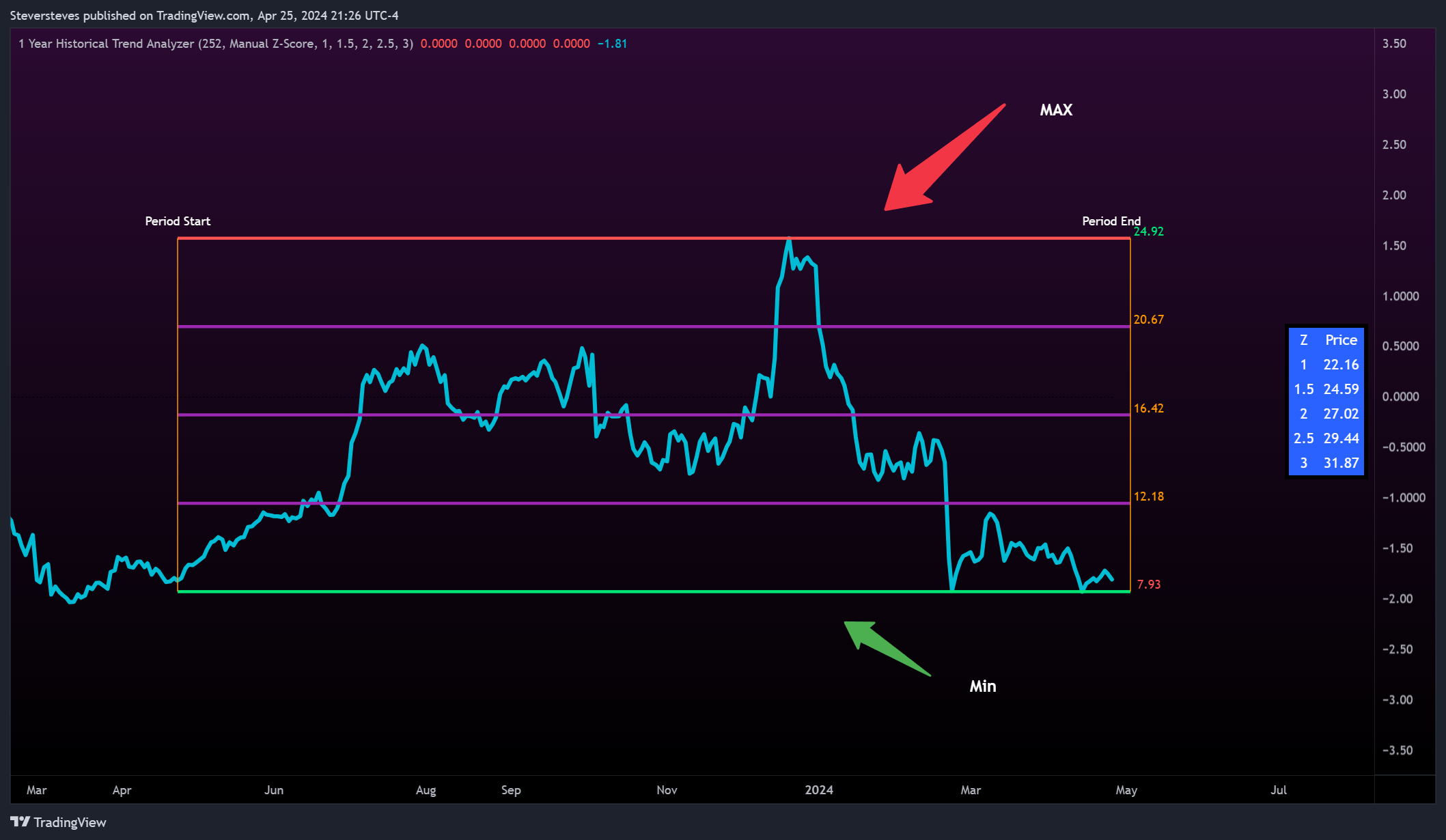Click the -1.81 indicator value
This screenshot has width=1446, height=840.
tap(612, 44)
